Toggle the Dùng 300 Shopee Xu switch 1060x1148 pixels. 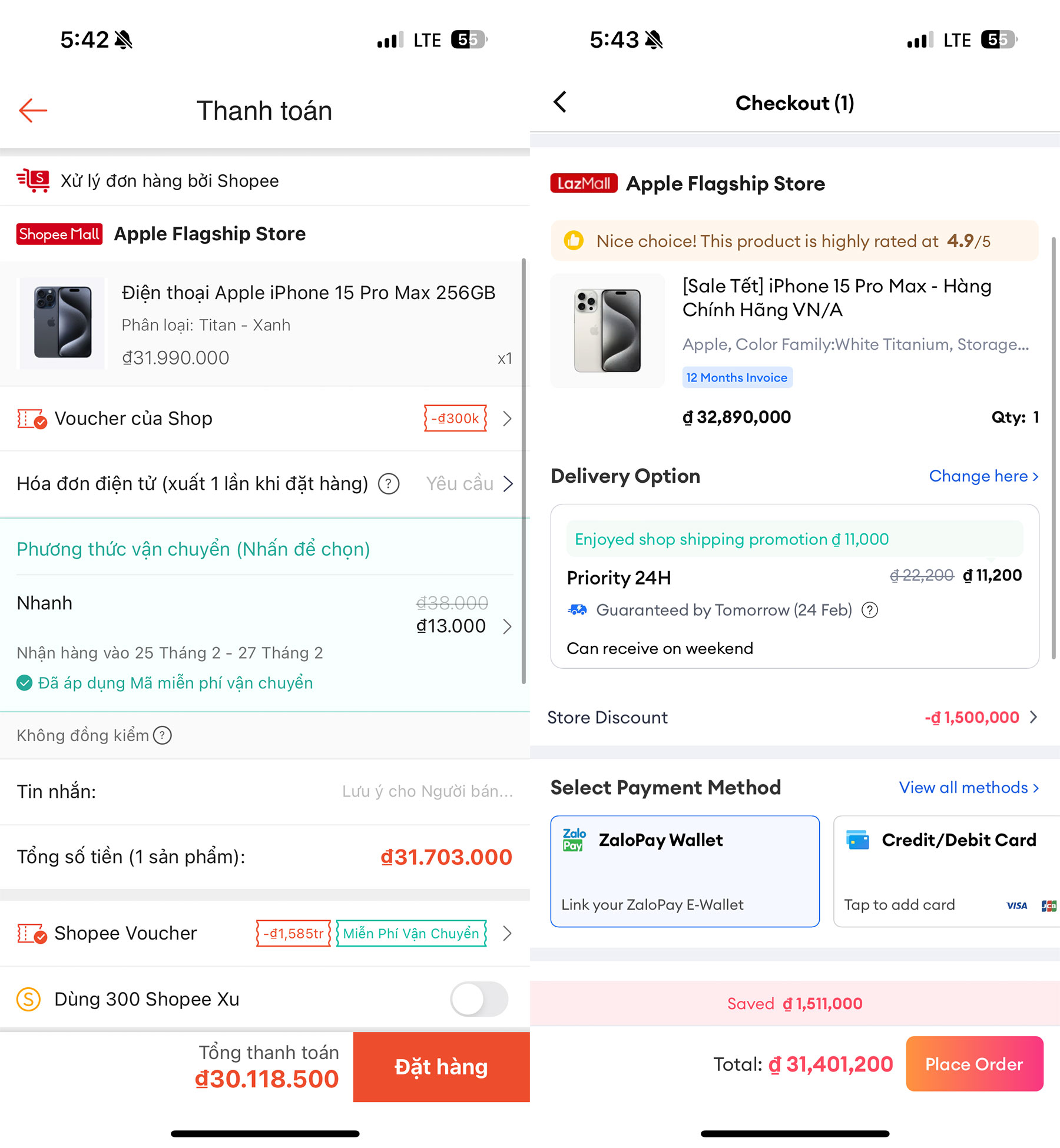click(479, 999)
